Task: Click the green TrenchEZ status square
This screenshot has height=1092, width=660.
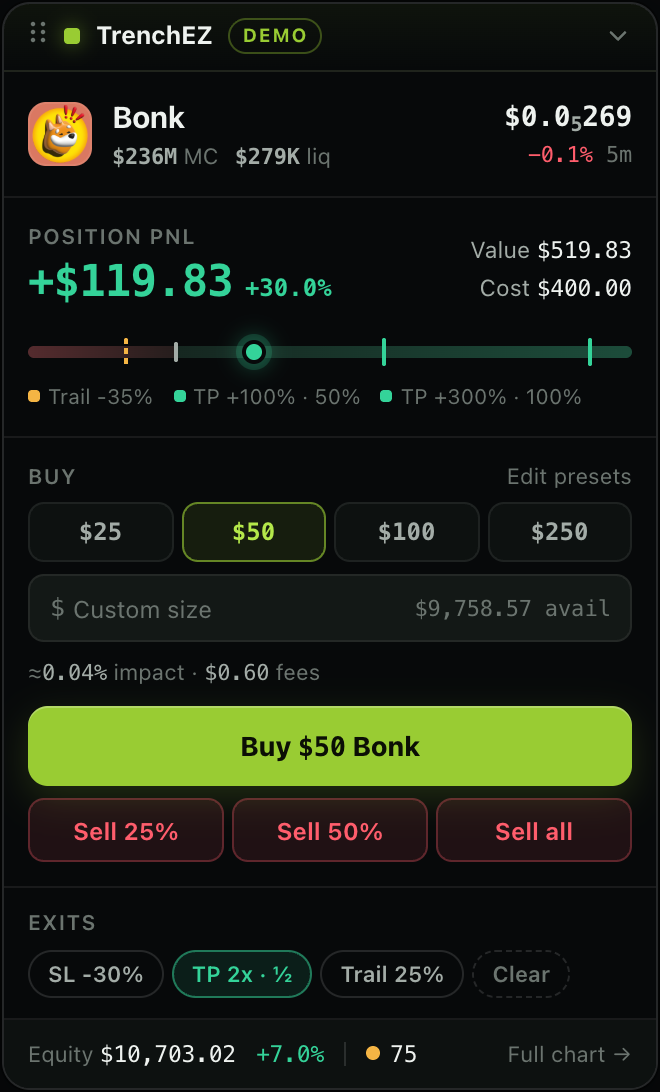Action: click(x=72, y=36)
